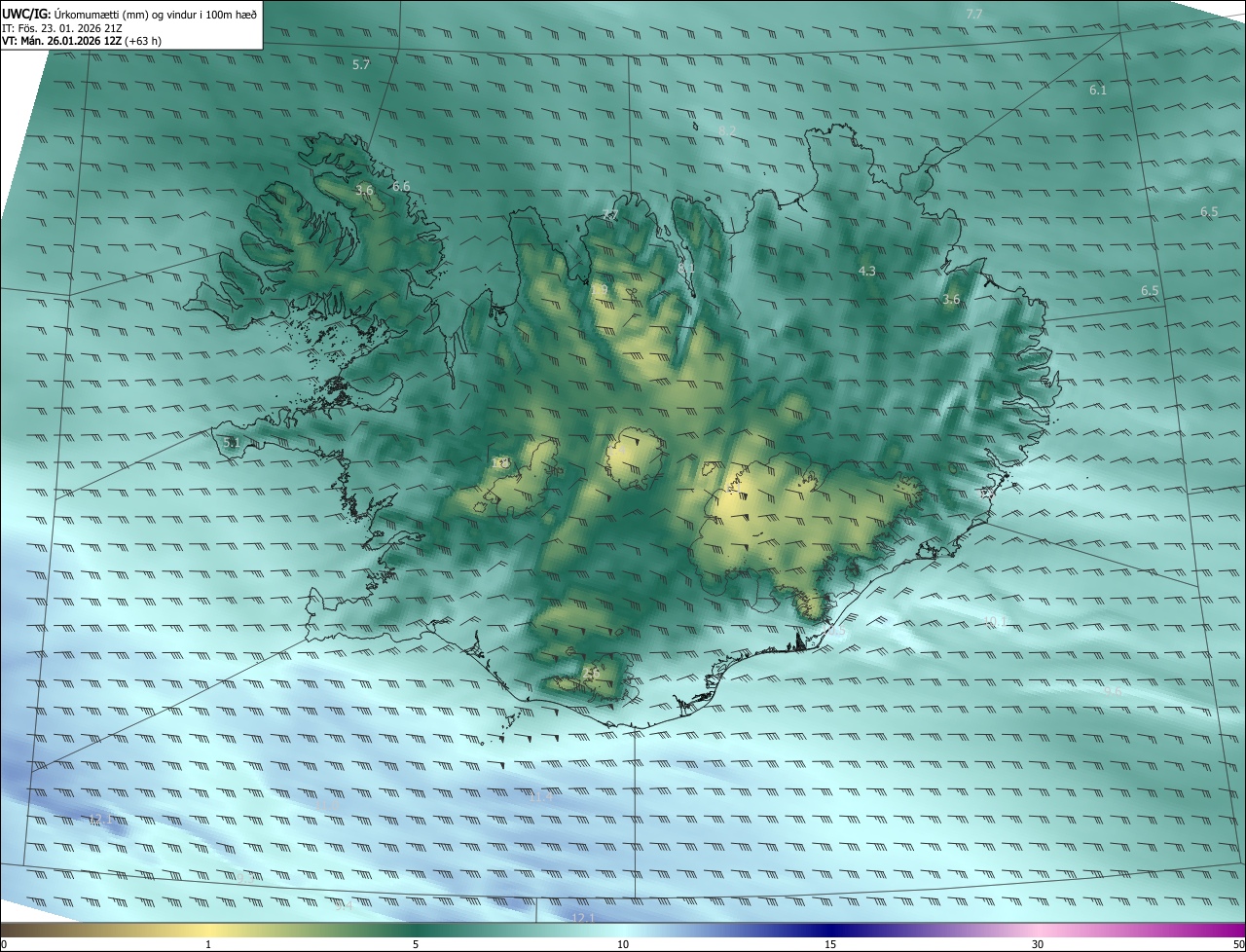1246x952 pixels.
Task: Select the 8.2 value label off the north coast
Action: (727, 130)
